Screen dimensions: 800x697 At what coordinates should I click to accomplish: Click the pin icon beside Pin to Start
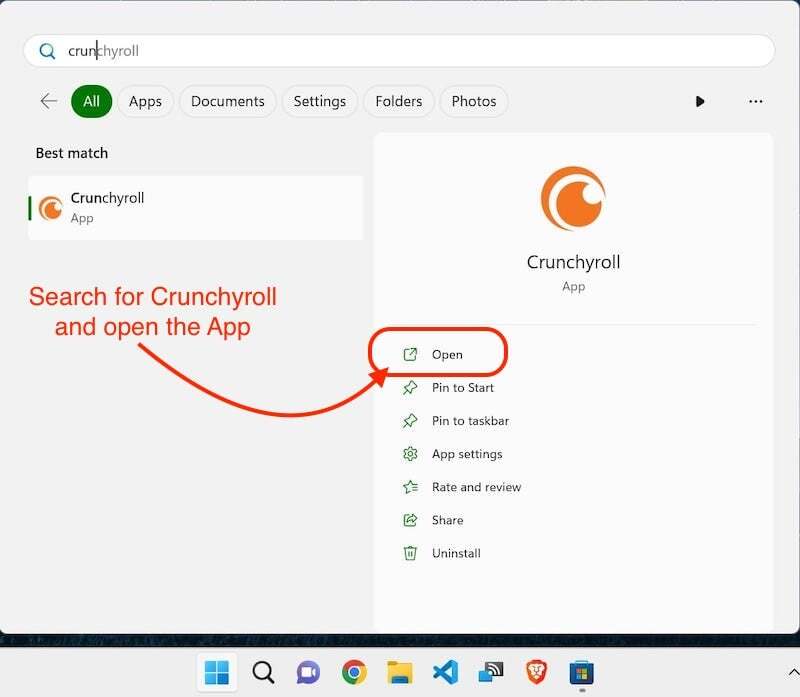[x=410, y=388]
